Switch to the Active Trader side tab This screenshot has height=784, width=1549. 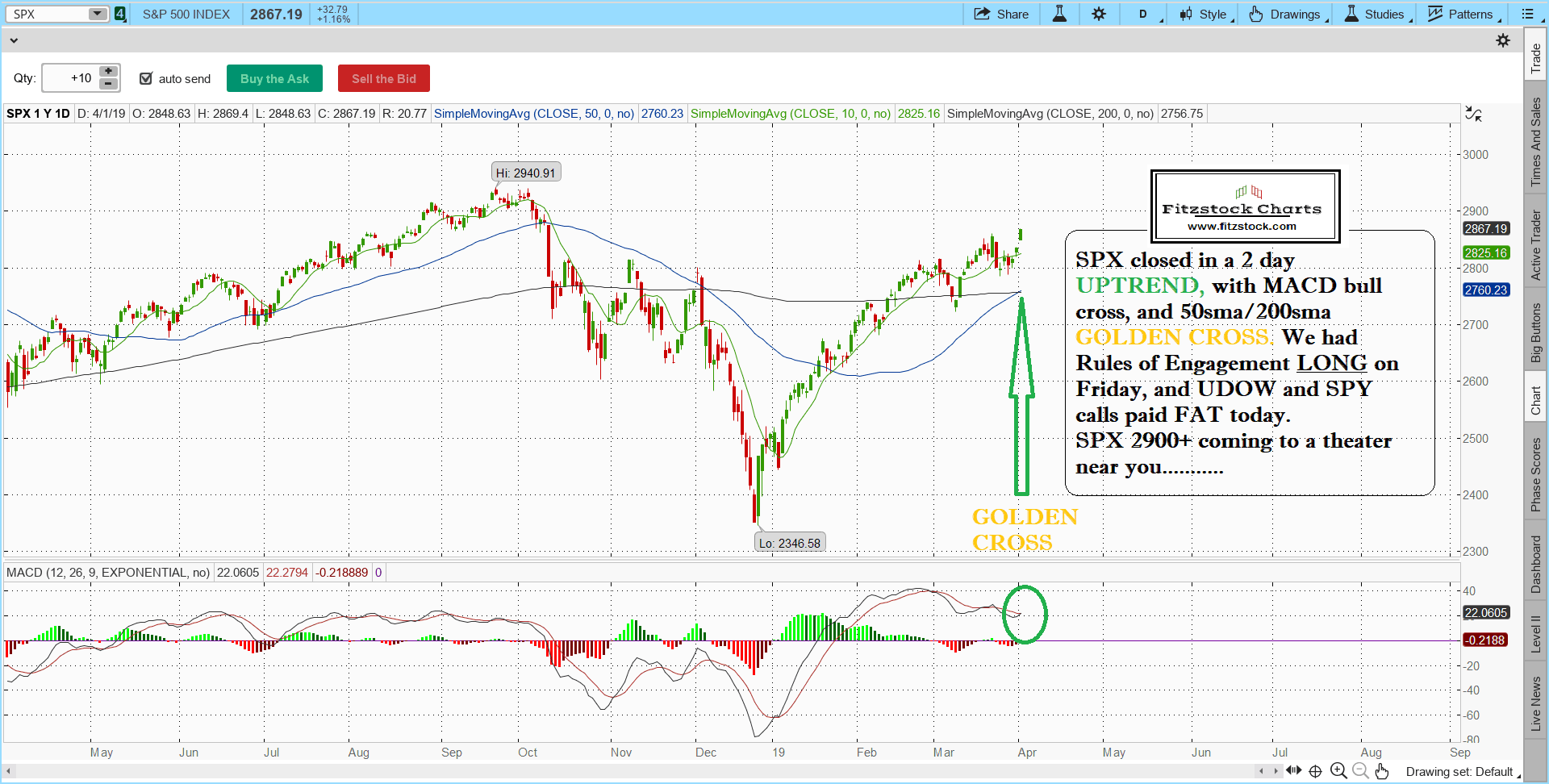coord(1535,245)
